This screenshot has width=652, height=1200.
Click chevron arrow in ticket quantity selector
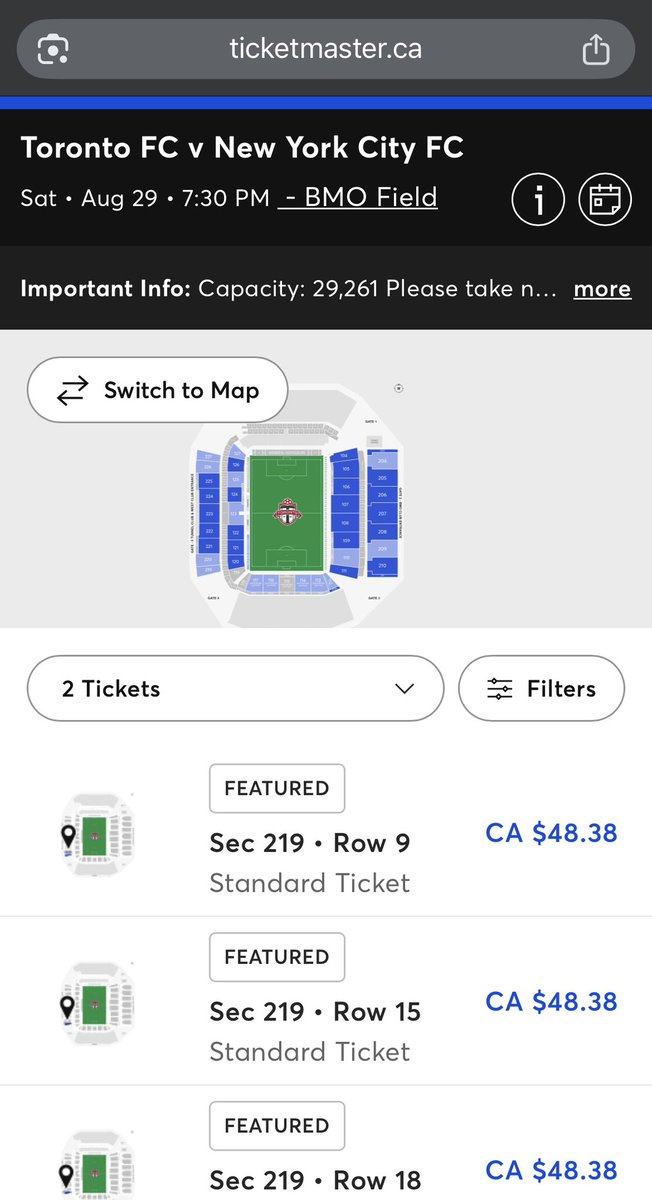[x=404, y=689]
